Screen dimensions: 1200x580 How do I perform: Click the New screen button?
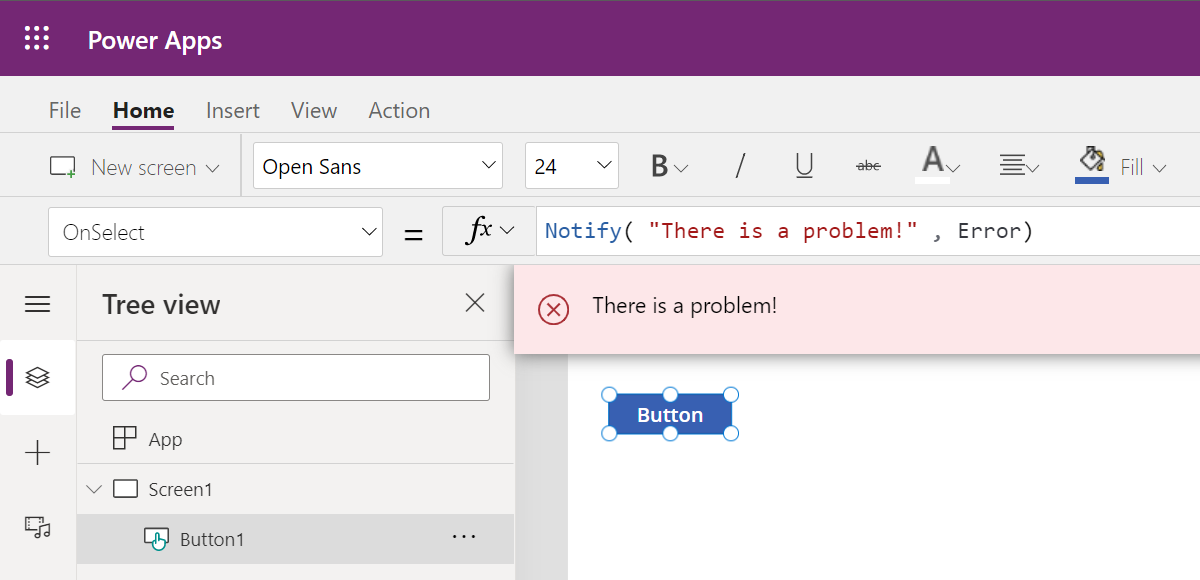[133, 166]
